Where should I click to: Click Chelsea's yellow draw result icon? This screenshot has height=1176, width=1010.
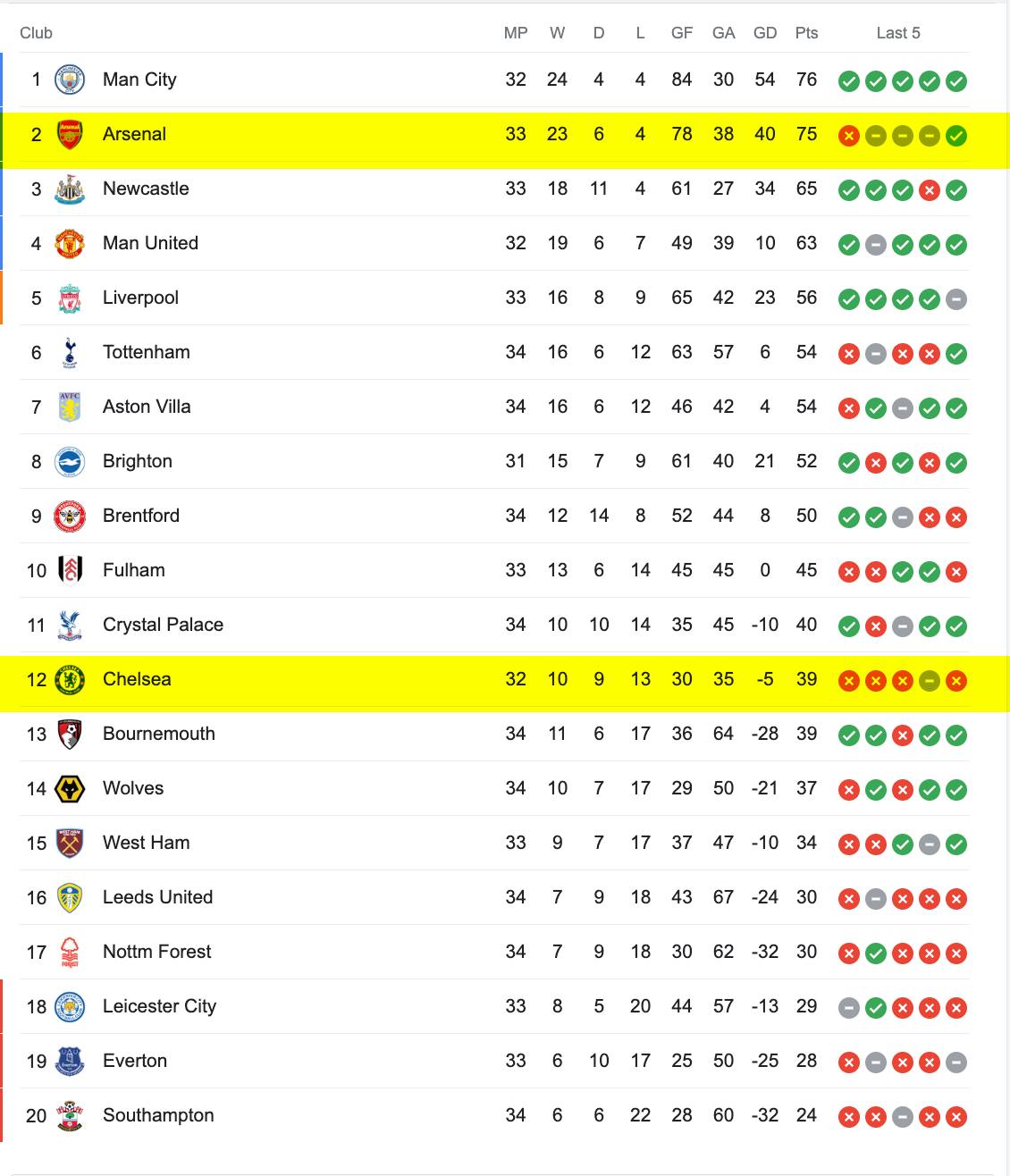pos(930,681)
